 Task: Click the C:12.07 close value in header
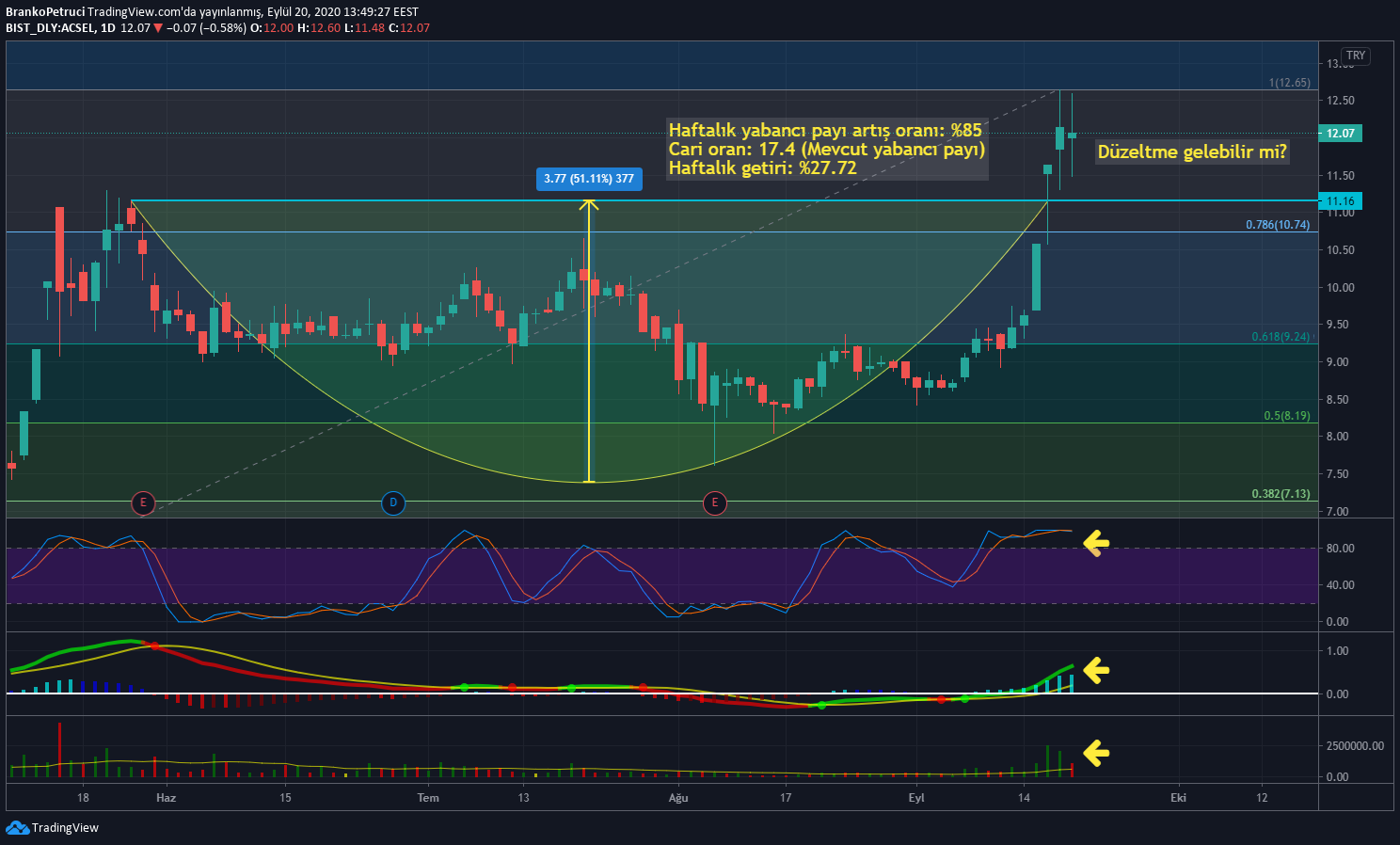[409, 28]
